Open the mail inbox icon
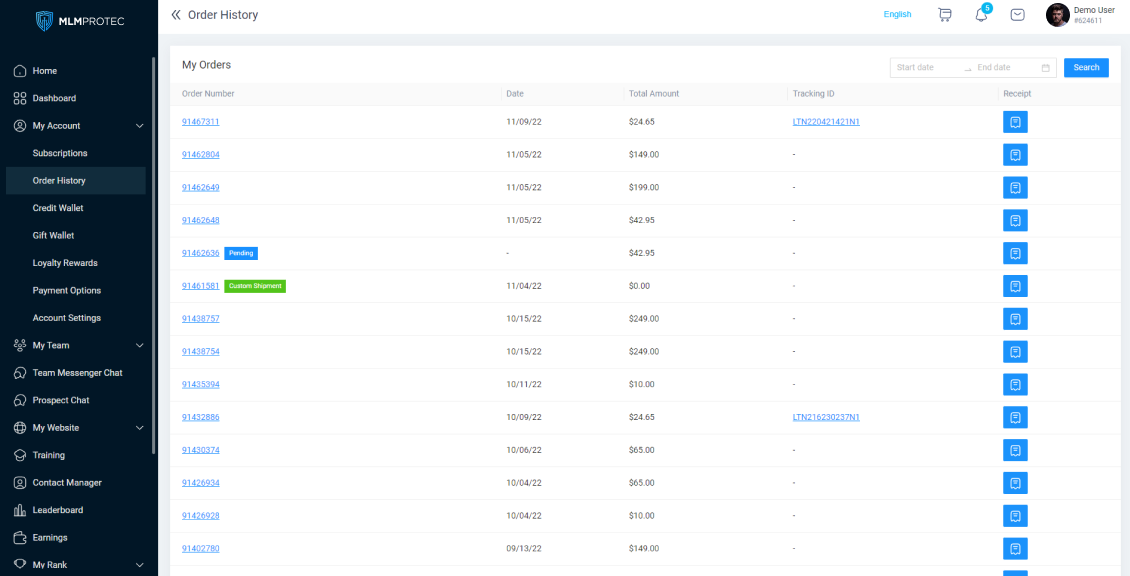The height and width of the screenshot is (576, 1130). point(1017,15)
